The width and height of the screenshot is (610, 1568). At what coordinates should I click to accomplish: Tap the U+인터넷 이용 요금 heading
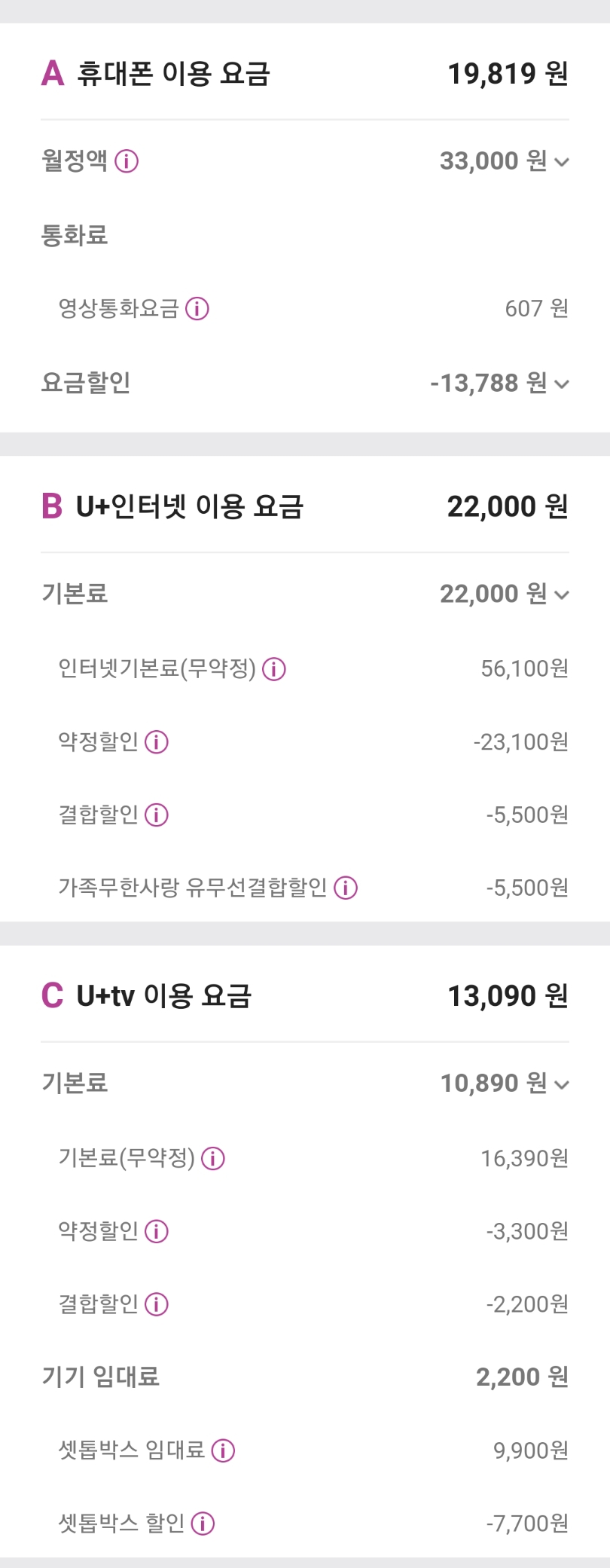[189, 506]
